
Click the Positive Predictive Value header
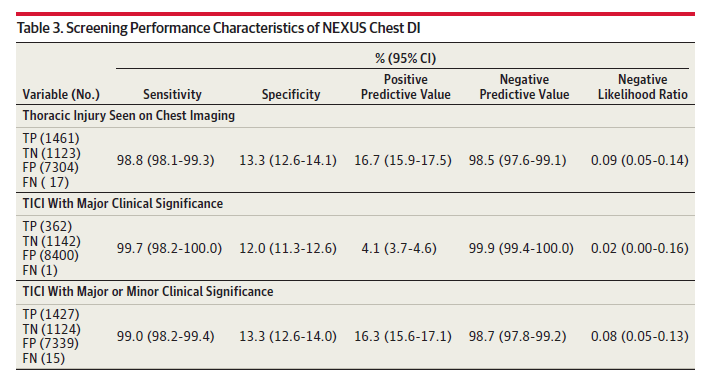[x=406, y=87]
